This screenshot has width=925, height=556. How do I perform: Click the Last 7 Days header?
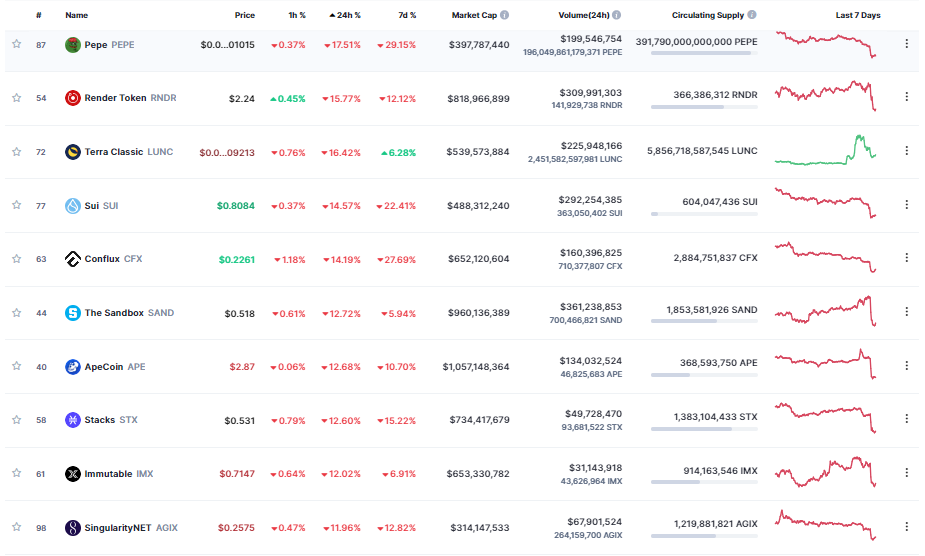858,15
